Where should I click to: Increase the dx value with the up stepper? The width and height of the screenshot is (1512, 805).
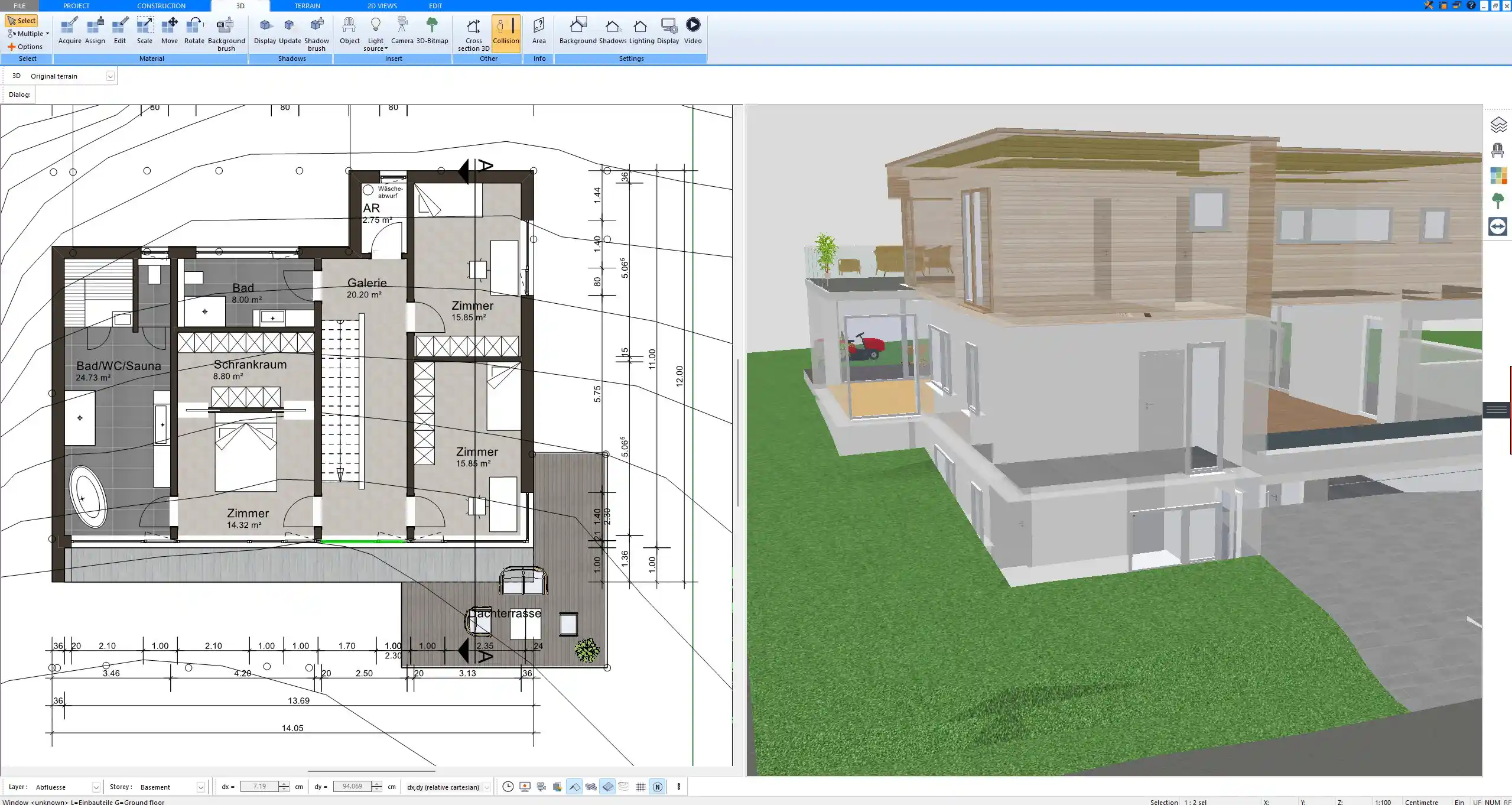tap(284, 784)
